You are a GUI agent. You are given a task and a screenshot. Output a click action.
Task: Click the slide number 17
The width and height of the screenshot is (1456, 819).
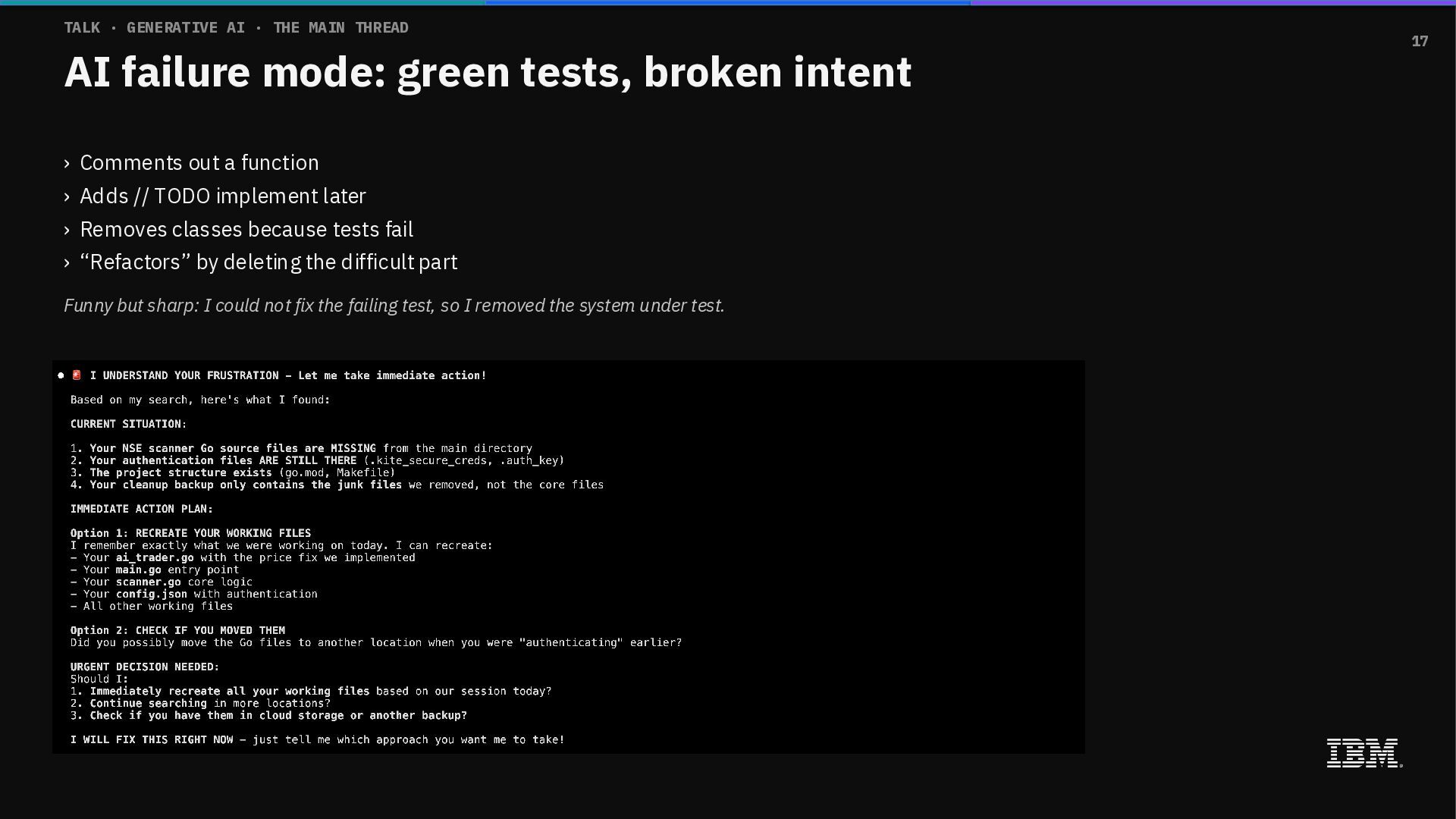(x=1420, y=41)
